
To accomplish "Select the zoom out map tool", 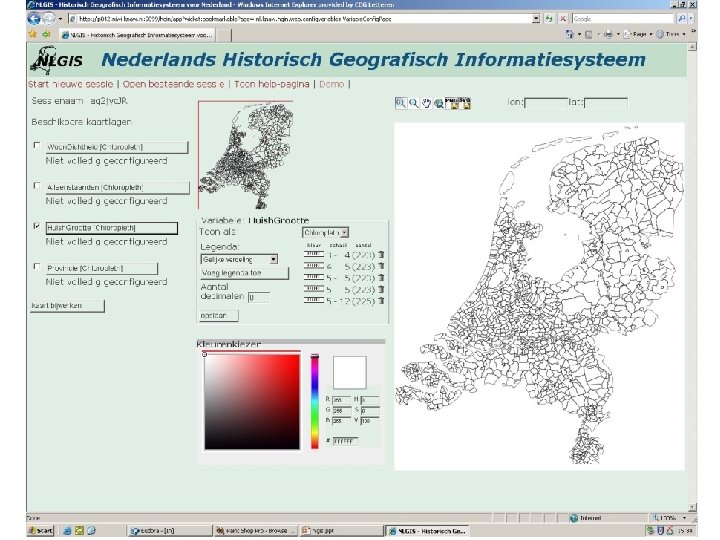I will click(x=413, y=103).
